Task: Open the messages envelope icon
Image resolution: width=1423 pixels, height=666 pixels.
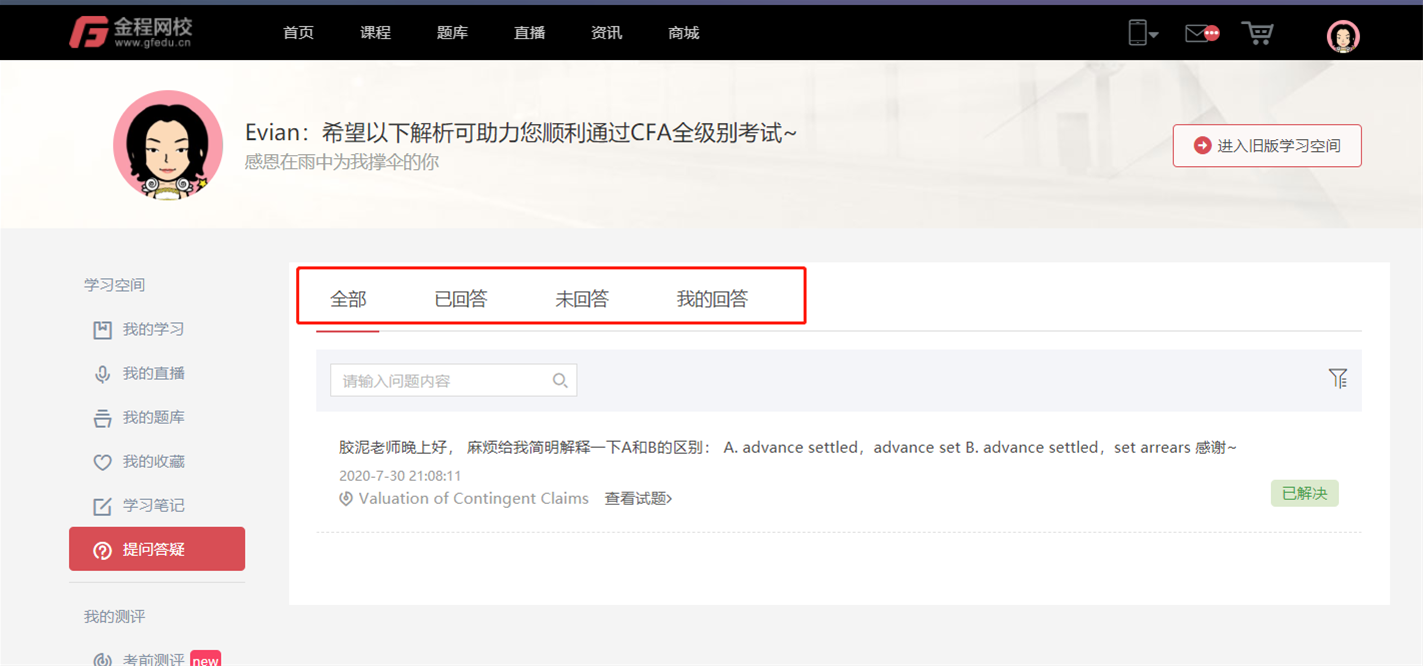Action: [1200, 33]
